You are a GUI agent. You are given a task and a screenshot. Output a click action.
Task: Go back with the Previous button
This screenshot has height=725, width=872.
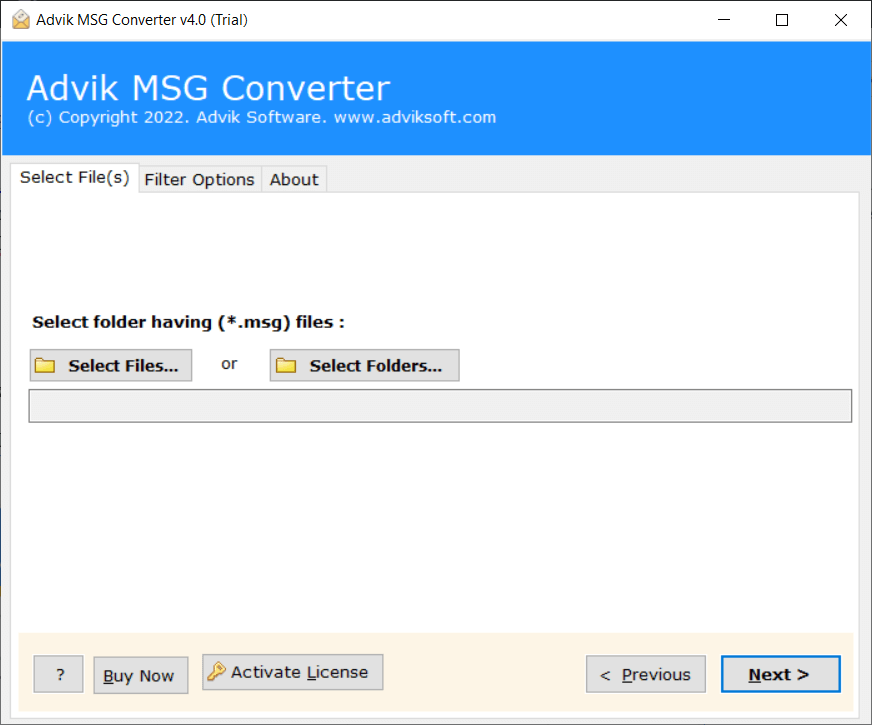click(646, 674)
